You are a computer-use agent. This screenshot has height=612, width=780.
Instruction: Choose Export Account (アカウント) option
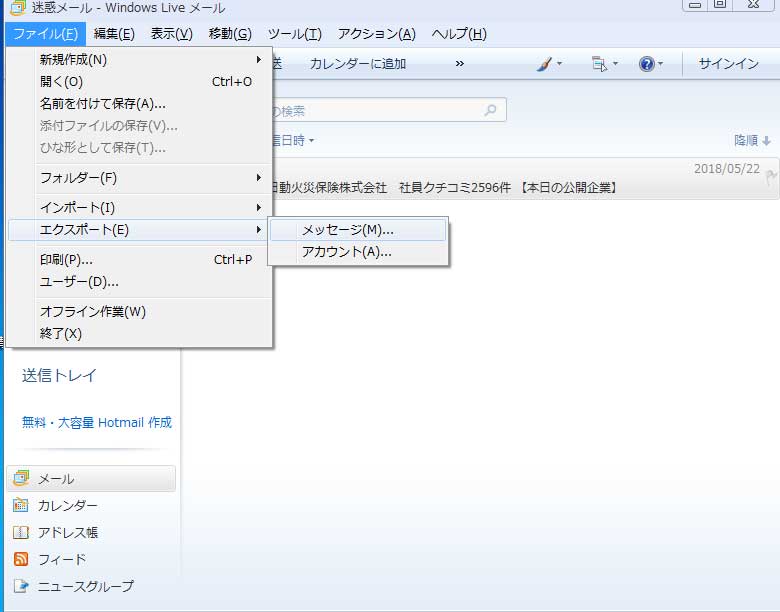pyautogui.click(x=346, y=252)
